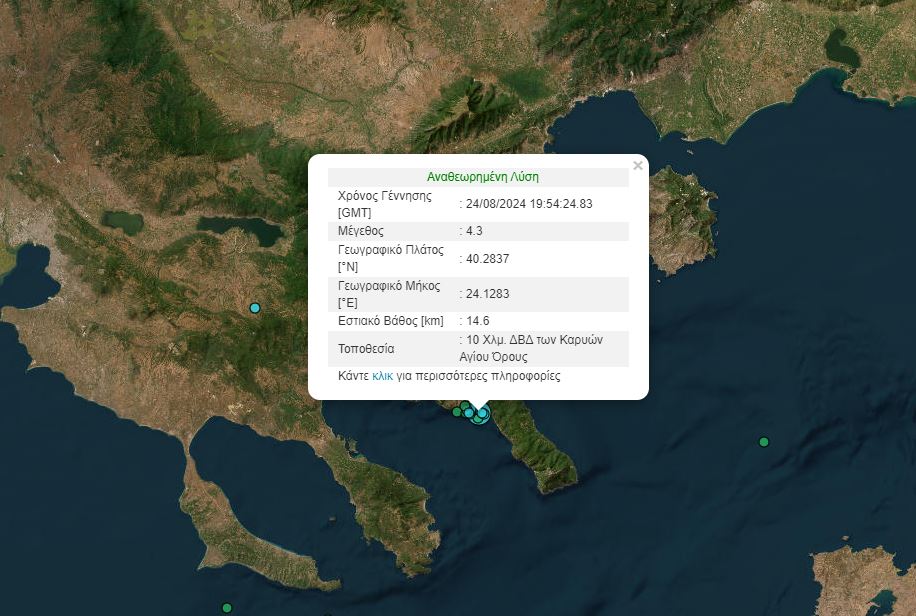Click the focal depth value 14.6

(480, 321)
